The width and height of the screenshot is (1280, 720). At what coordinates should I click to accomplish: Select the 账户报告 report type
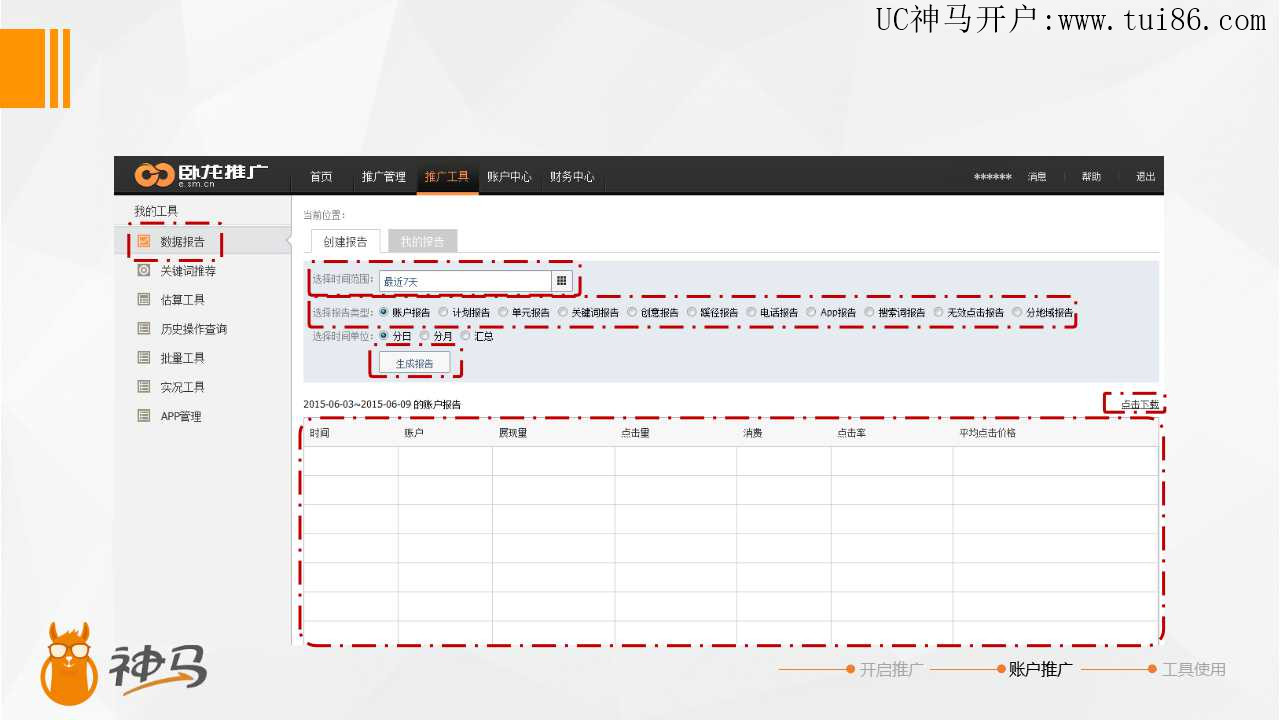[384, 312]
